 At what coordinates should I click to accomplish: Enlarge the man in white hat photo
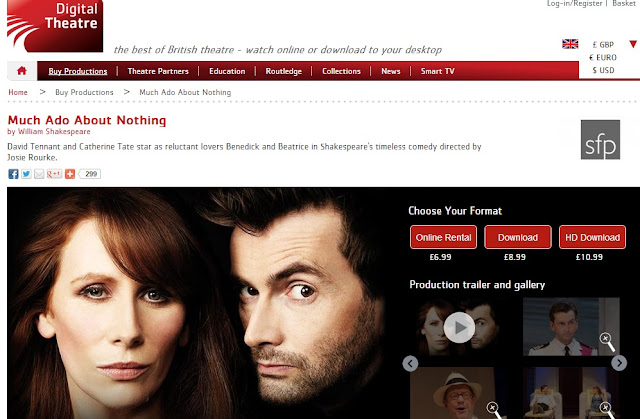pos(458,393)
